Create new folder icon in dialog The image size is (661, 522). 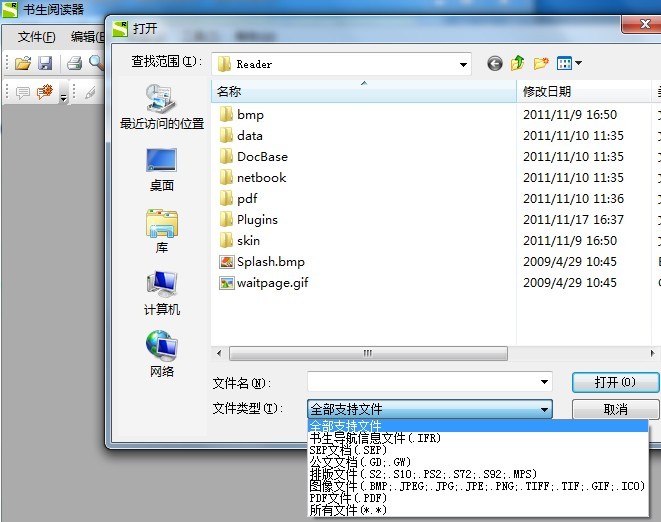(541, 63)
